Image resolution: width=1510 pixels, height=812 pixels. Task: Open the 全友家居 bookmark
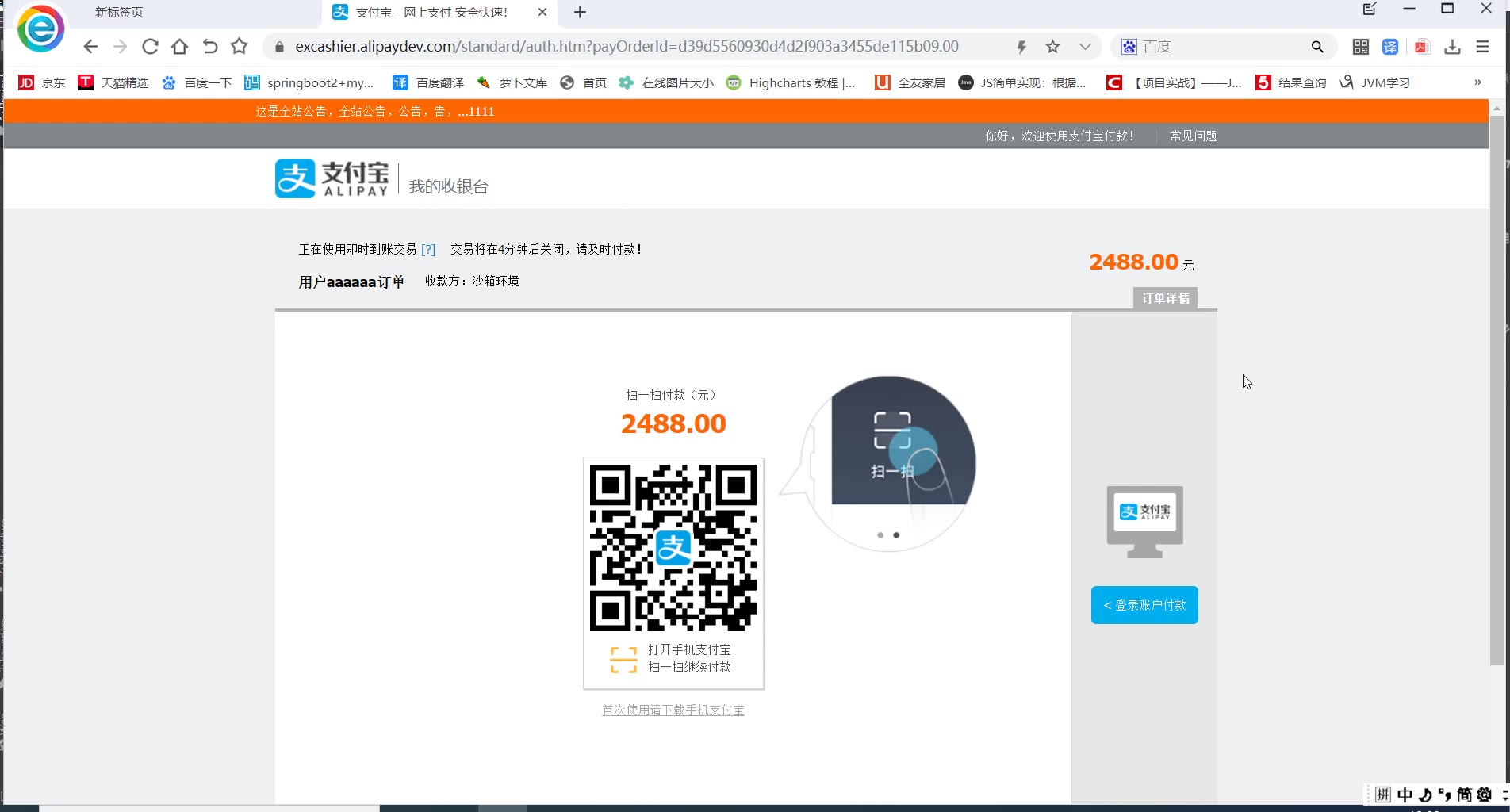[x=910, y=82]
